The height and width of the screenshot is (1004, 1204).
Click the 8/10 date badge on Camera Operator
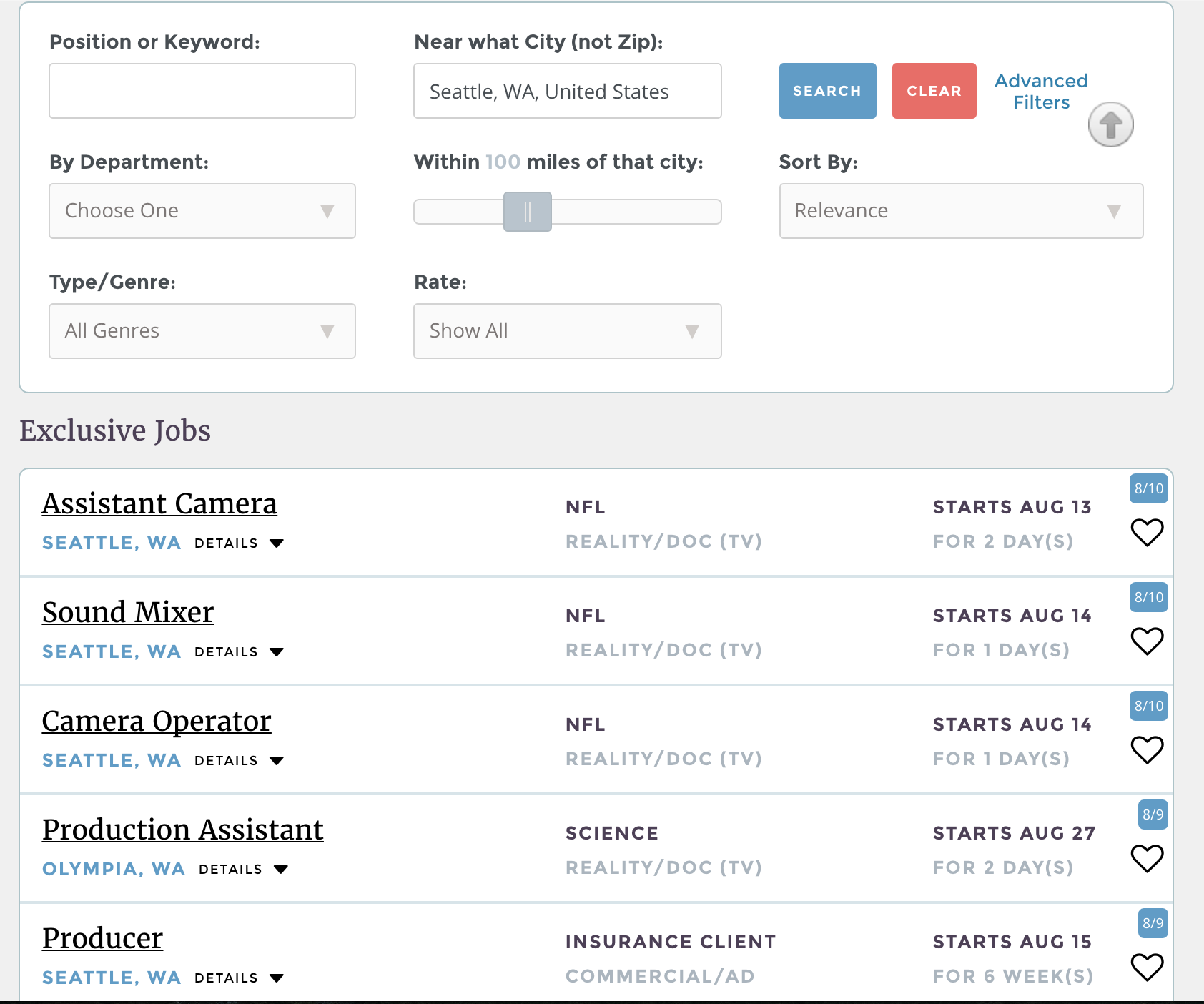tap(1149, 706)
